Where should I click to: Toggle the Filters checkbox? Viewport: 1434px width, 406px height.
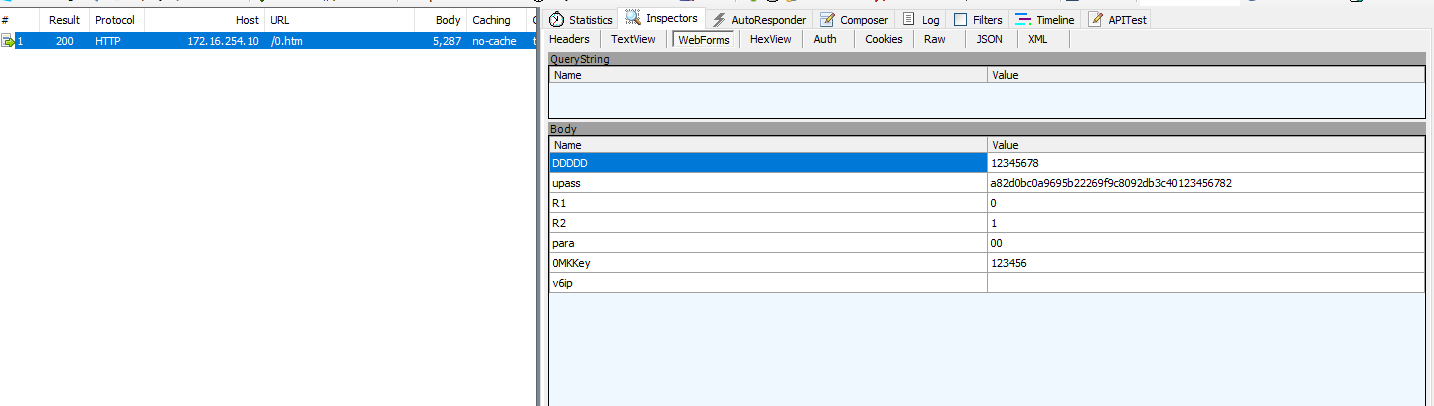(x=960, y=19)
